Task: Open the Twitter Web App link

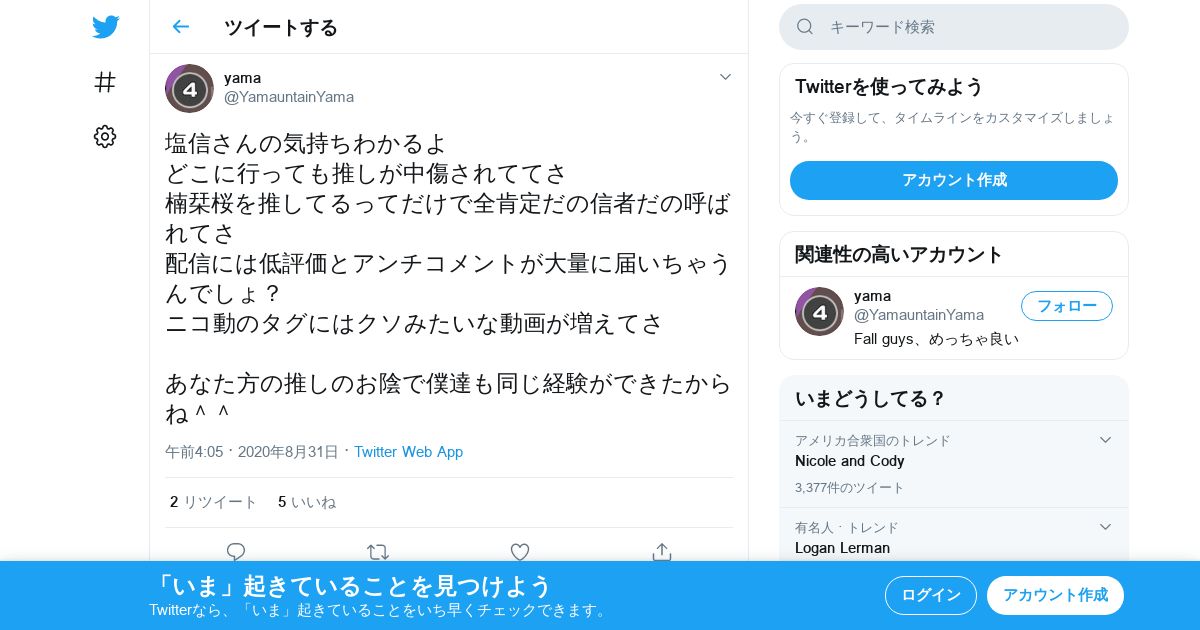Action: click(x=408, y=452)
